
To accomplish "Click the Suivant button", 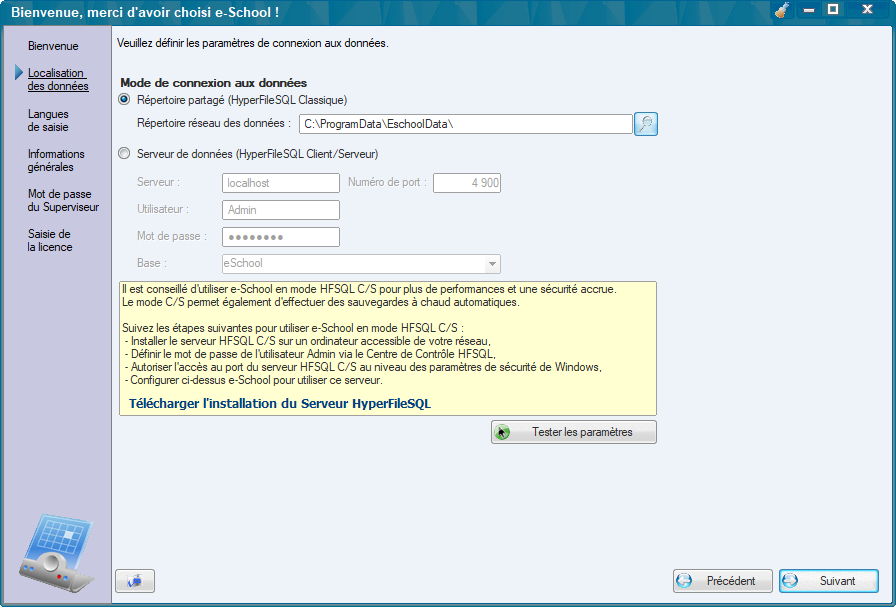I will [829, 581].
